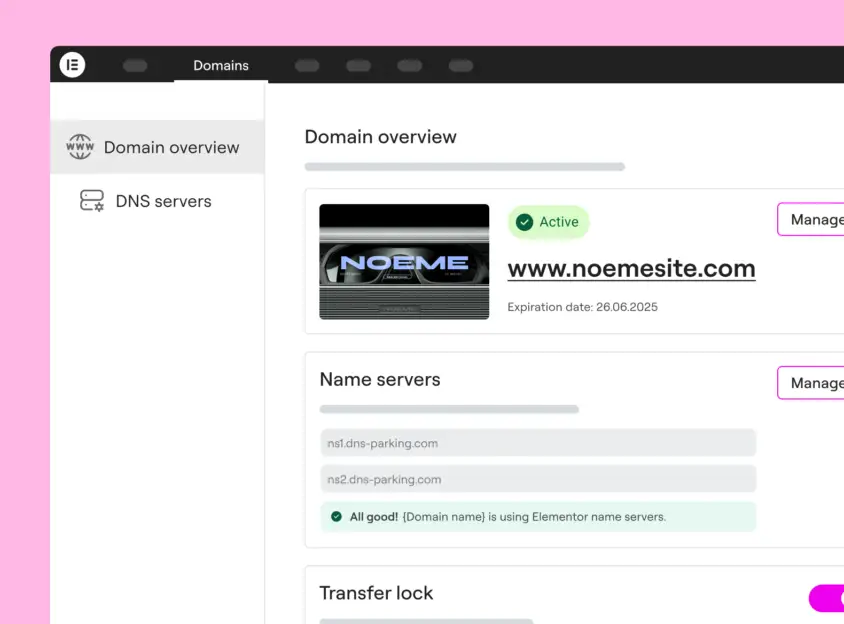Open the www.noemesite.com link
844x624 pixels.
pyautogui.click(x=631, y=268)
